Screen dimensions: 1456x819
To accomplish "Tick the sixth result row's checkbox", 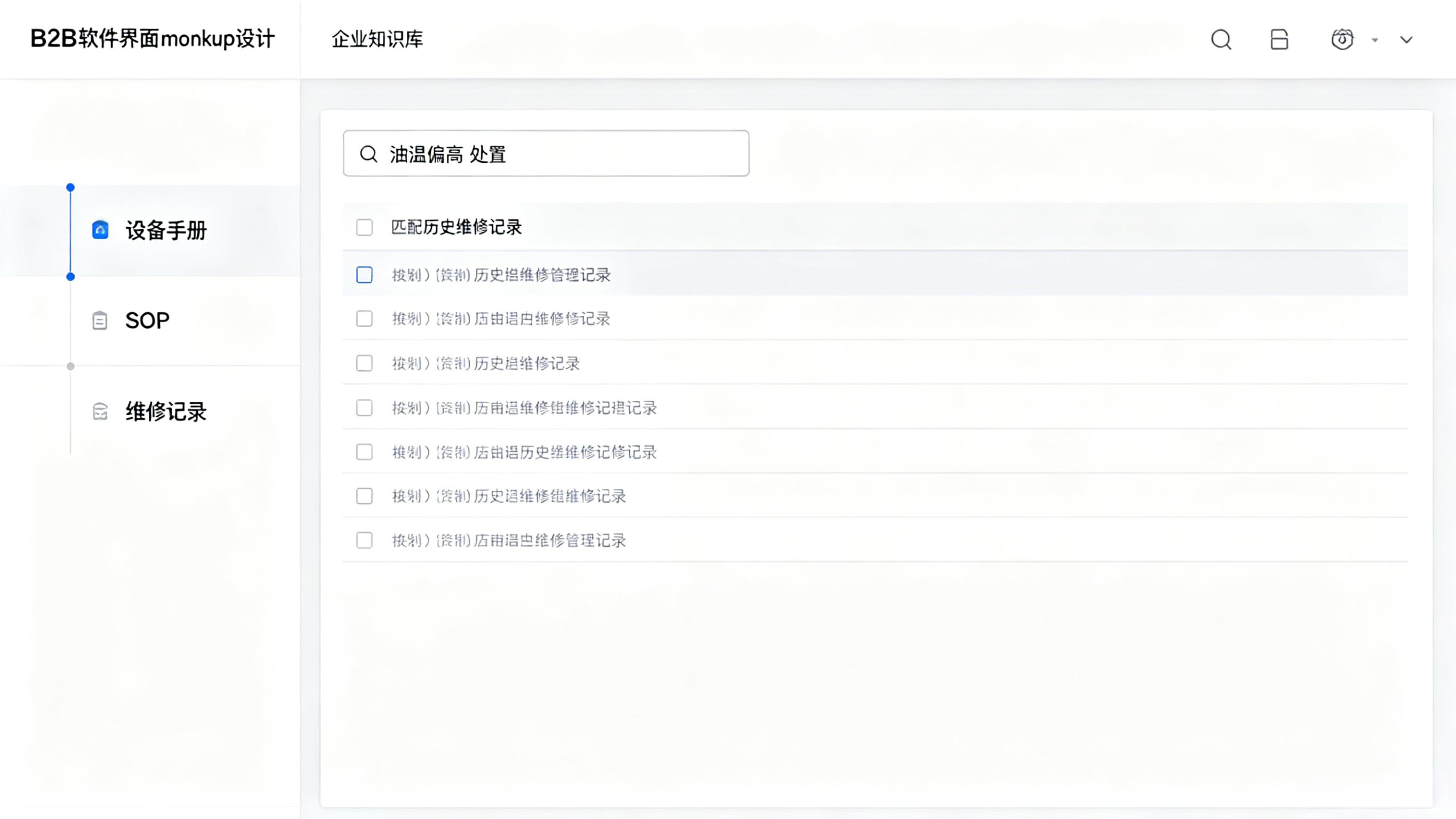I will pos(365,496).
